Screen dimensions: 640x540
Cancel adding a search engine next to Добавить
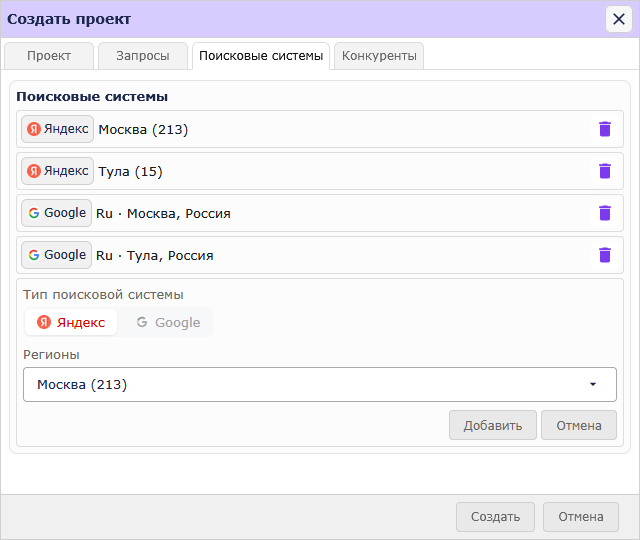579,425
